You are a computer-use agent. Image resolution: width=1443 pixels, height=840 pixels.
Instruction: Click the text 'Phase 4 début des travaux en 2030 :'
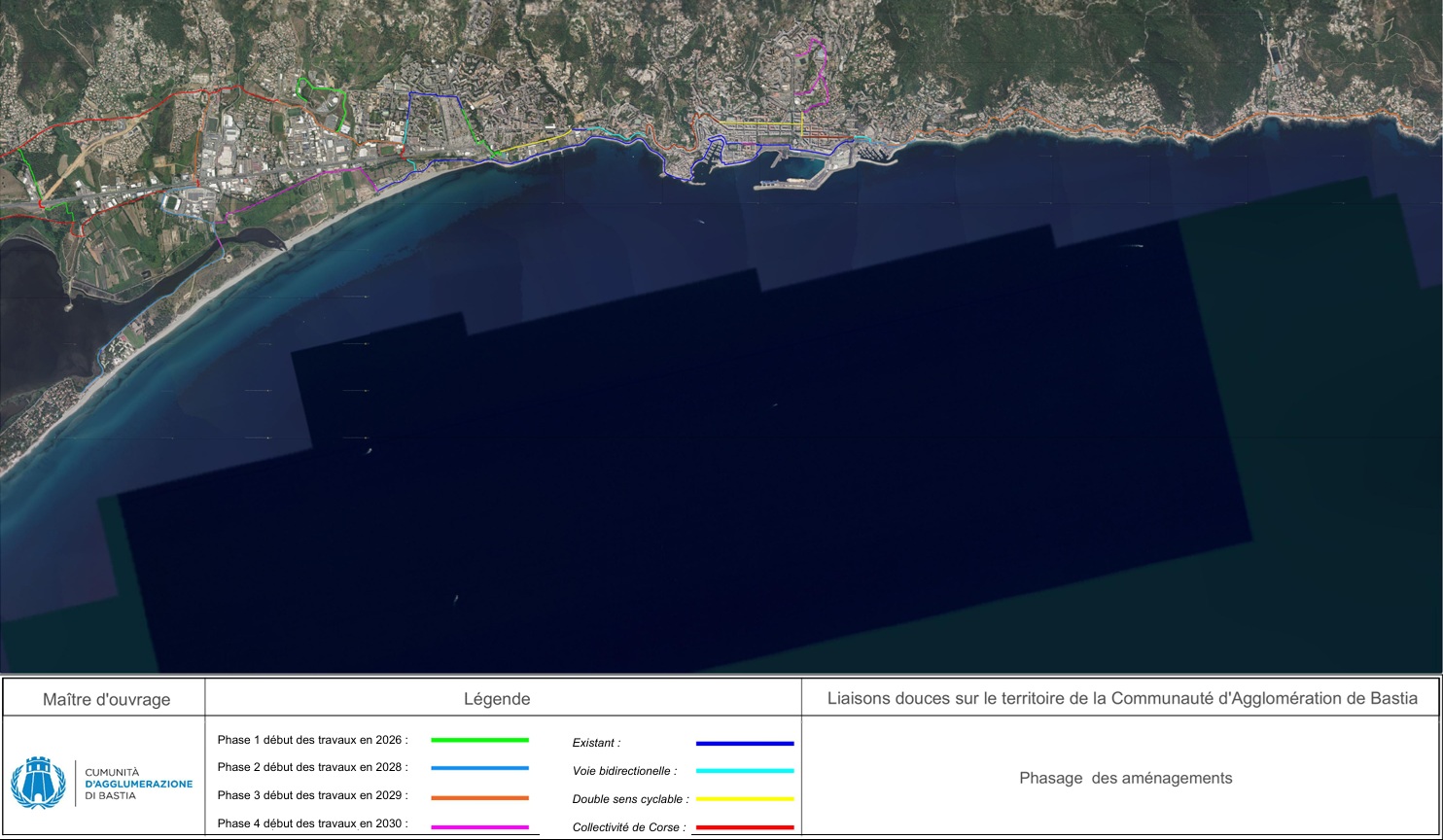312,823
